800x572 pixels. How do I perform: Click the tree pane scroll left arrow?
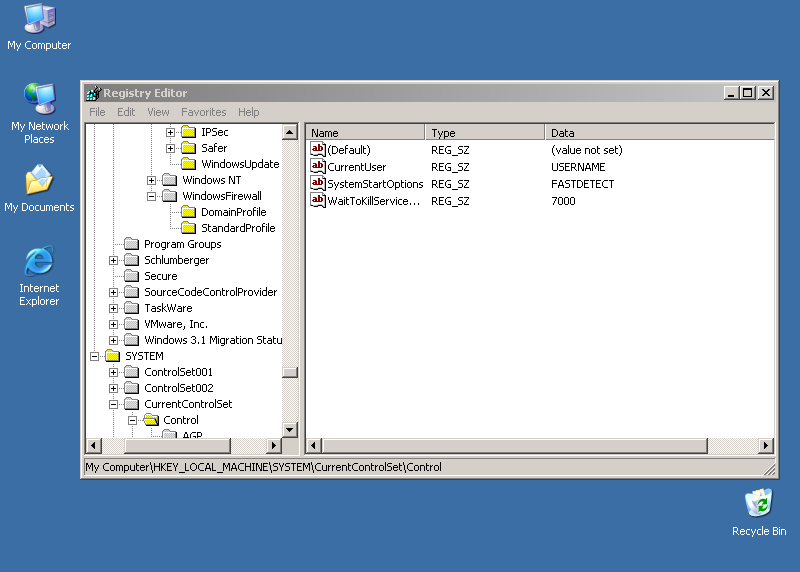(x=93, y=445)
